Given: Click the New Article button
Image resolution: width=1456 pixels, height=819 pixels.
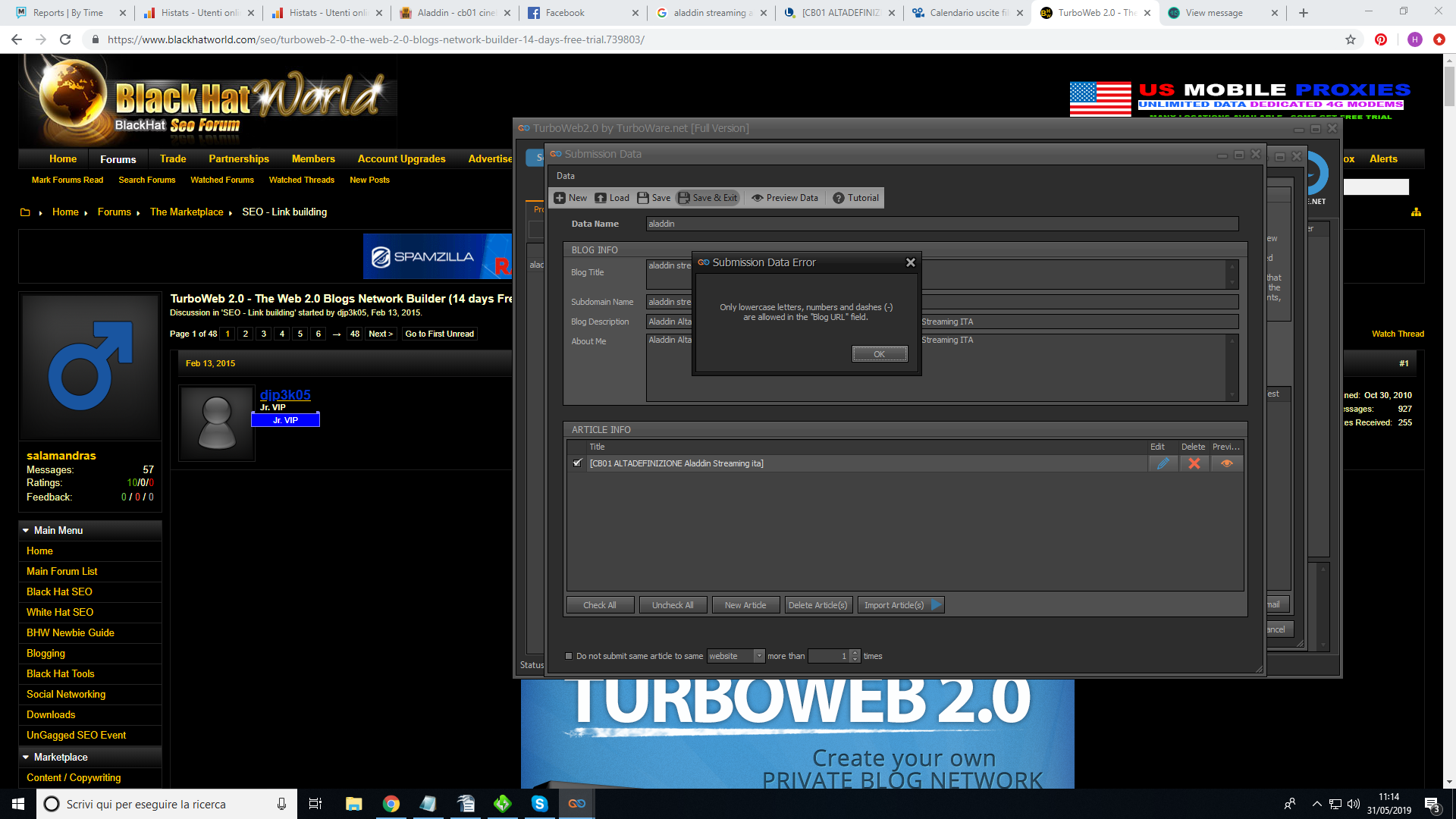Looking at the screenshot, I should tap(745, 605).
